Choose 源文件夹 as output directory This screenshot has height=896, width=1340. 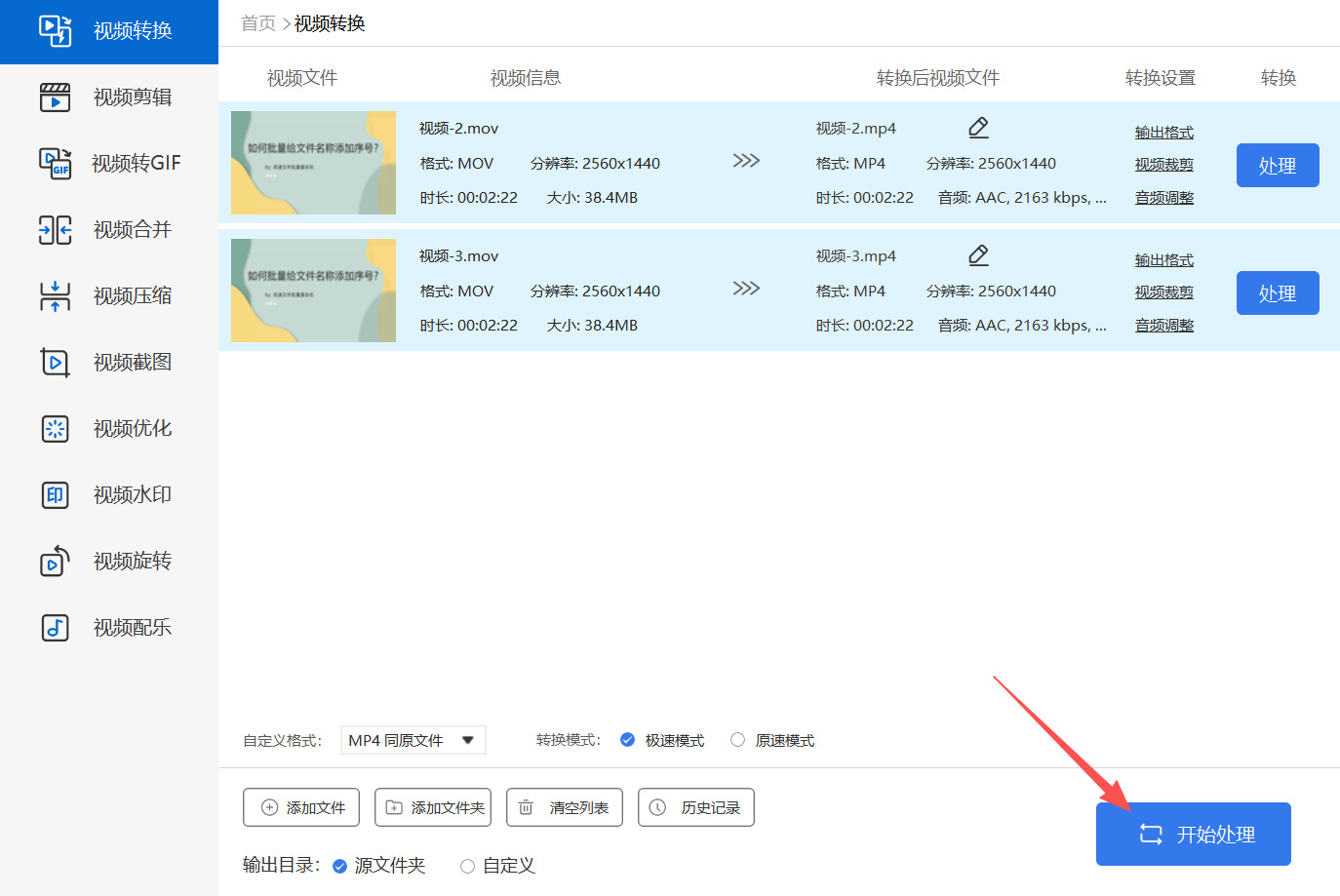[x=340, y=866]
